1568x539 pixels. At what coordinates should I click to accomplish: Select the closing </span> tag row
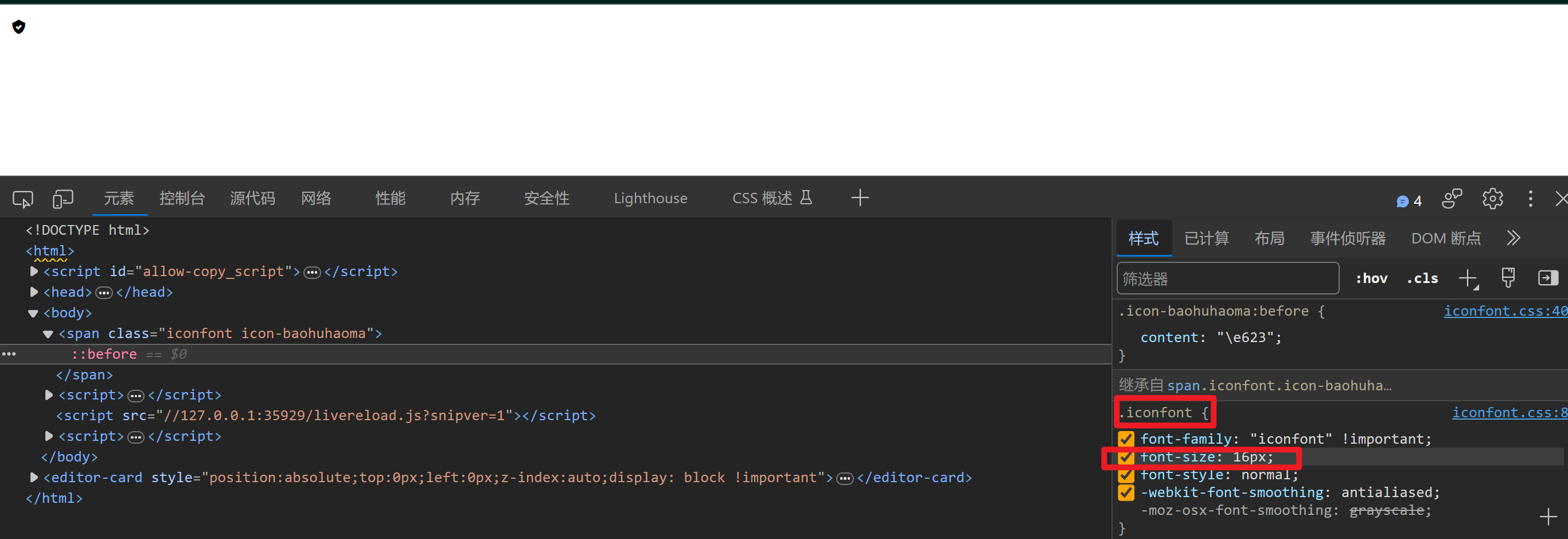pyautogui.click(x=85, y=375)
